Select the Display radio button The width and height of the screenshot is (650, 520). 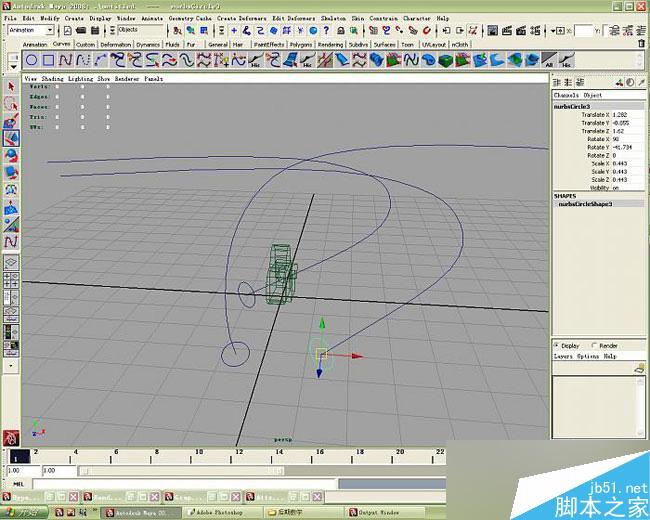(x=558, y=346)
